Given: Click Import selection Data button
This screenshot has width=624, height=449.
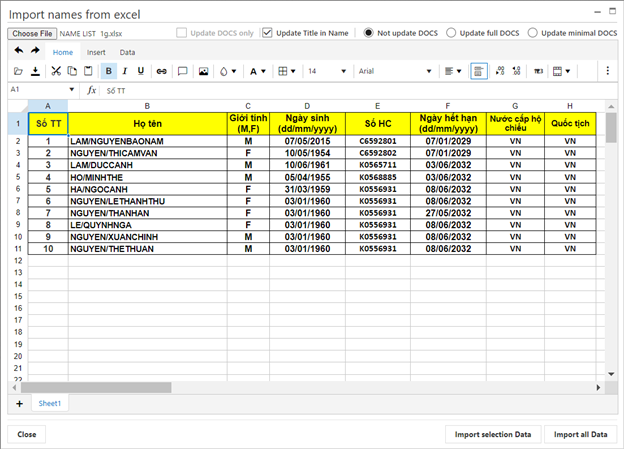Looking at the screenshot, I should tap(493, 434).
